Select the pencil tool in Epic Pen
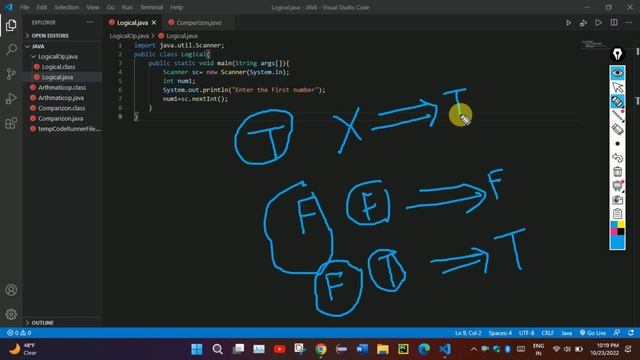The image size is (640, 360). coord(617,115)
